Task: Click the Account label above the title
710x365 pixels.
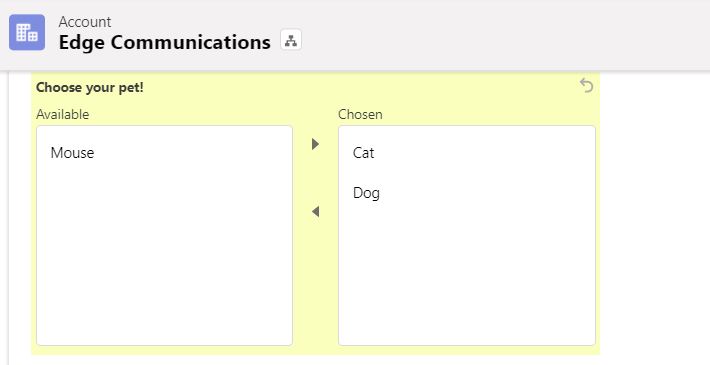Action: click(85, 22)
